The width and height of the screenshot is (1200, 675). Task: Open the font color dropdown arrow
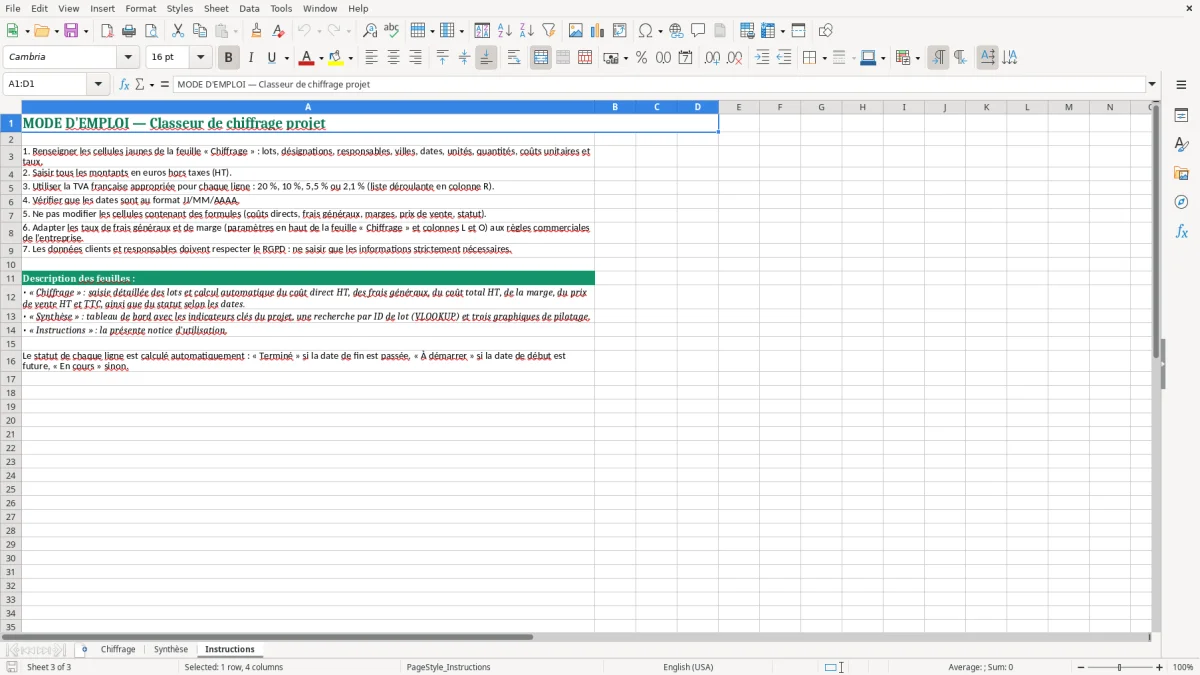point(320,58)
